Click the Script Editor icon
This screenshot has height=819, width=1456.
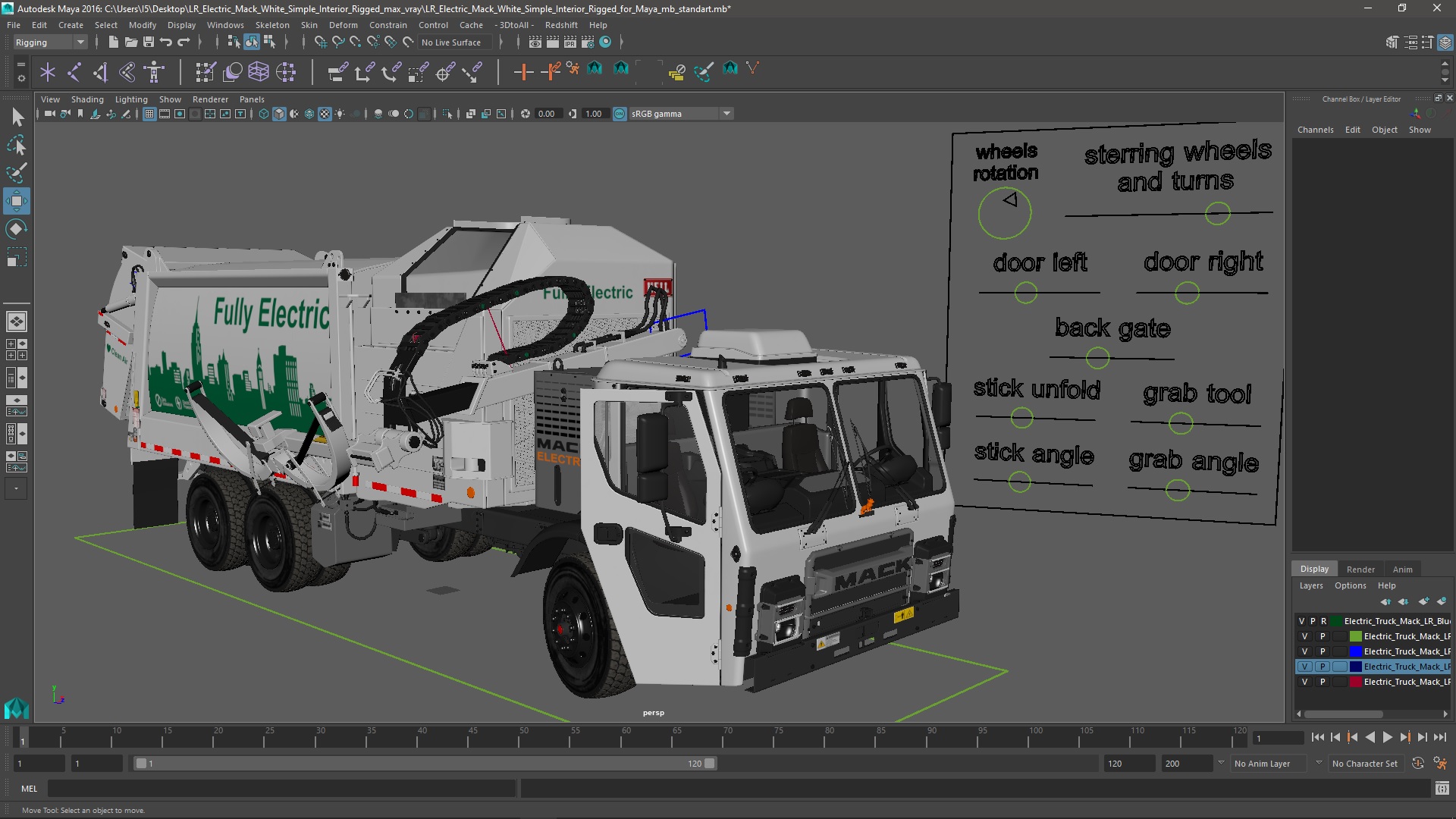pyautogui.click(x=1442, y=789)
